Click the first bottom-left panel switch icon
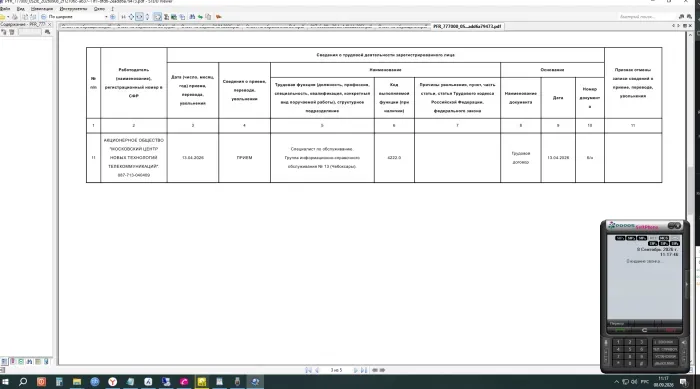Viewport: 700px width, 389px height. click(x=4, y=361)
